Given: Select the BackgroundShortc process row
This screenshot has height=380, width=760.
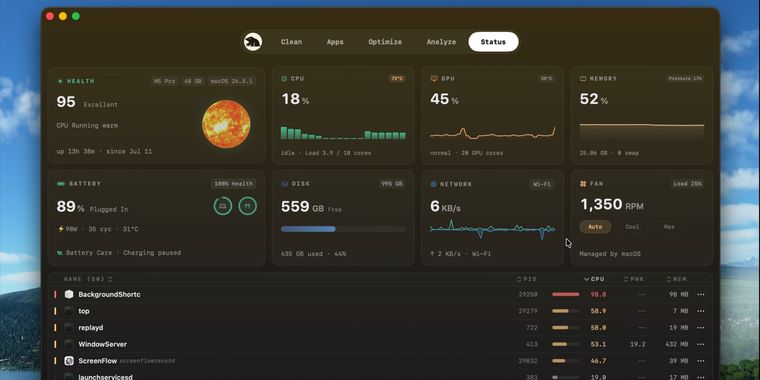Looking at the screenshot, I should point(380,294).
